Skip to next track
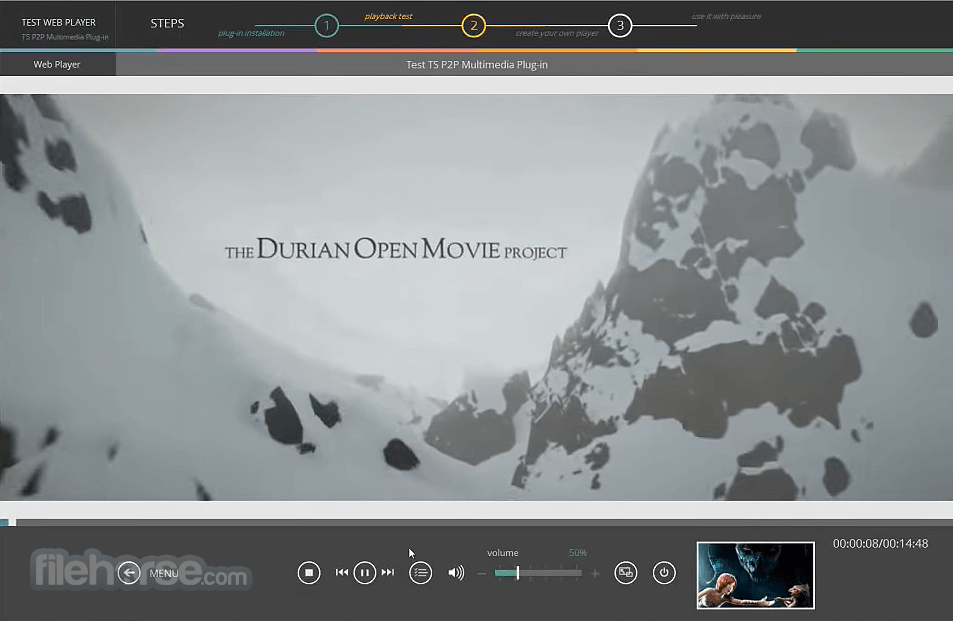Screen dimensions: 953x621 388,572
